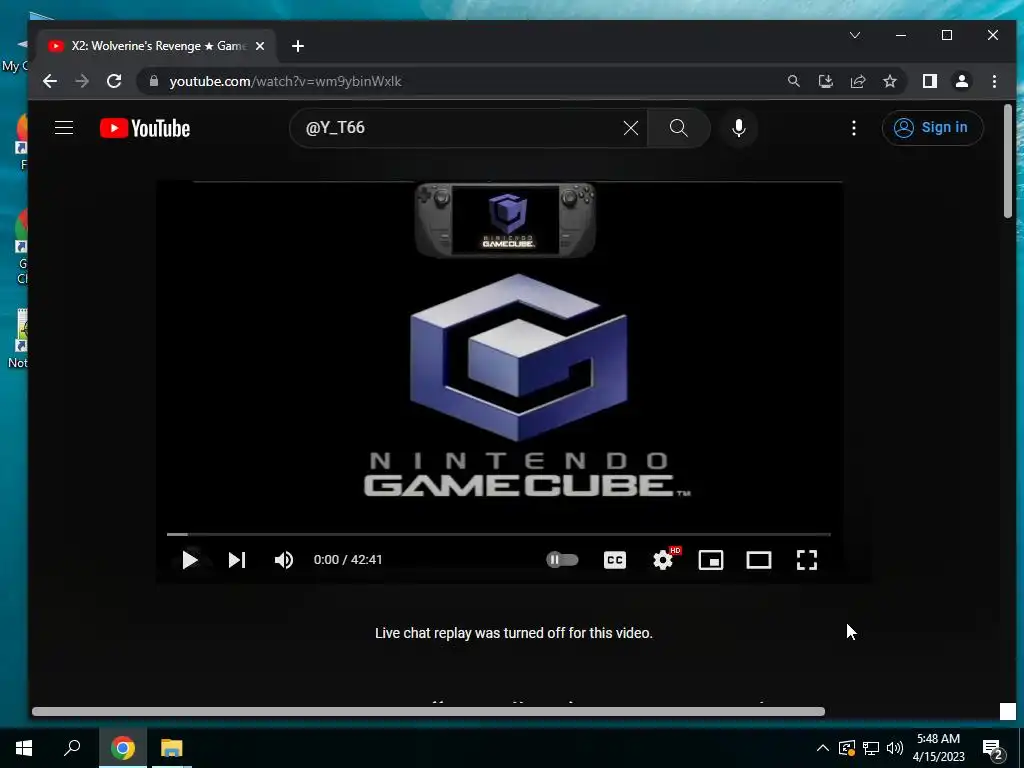Viewport: 1024px width, 768px height.
Task: Open Windows taskbar search
Action: [72, 748]
